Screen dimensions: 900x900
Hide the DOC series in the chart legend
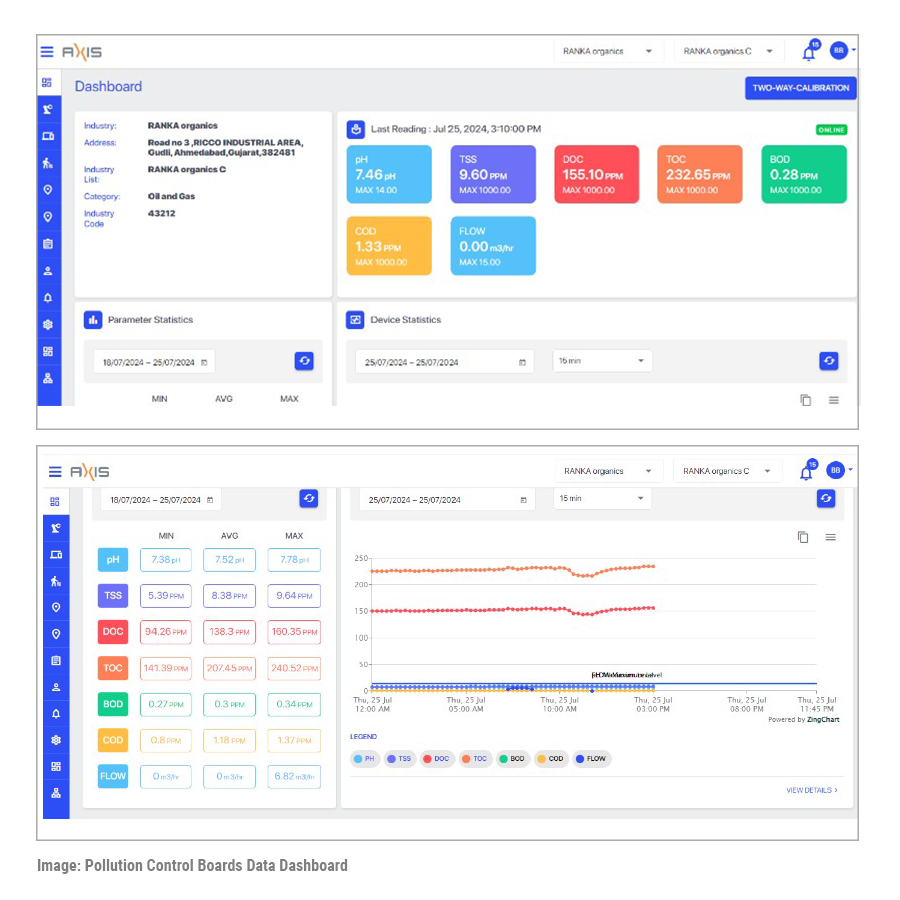(x=436, y=759)
